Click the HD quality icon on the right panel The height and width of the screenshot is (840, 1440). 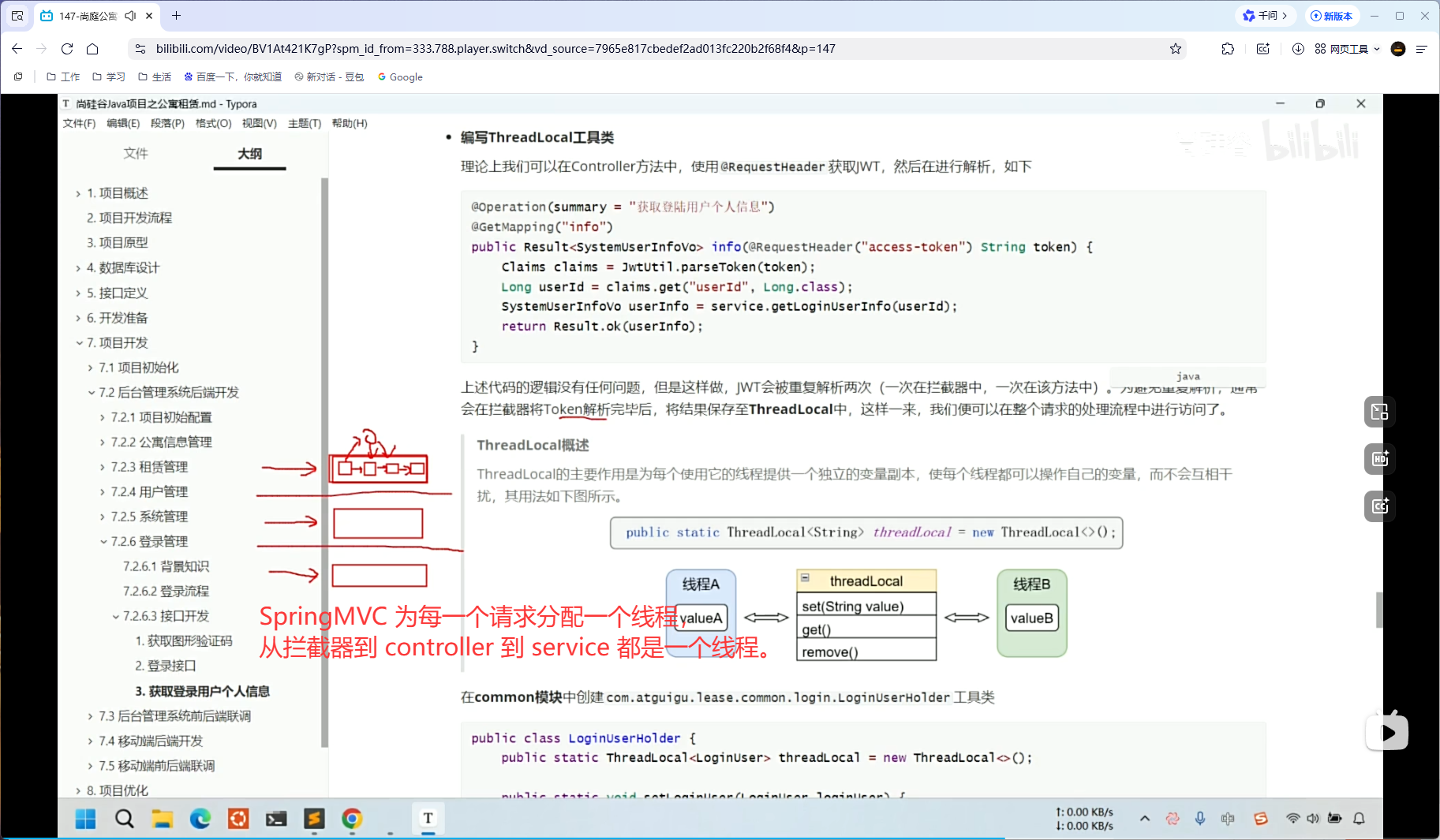click(x=1379, y=459)
